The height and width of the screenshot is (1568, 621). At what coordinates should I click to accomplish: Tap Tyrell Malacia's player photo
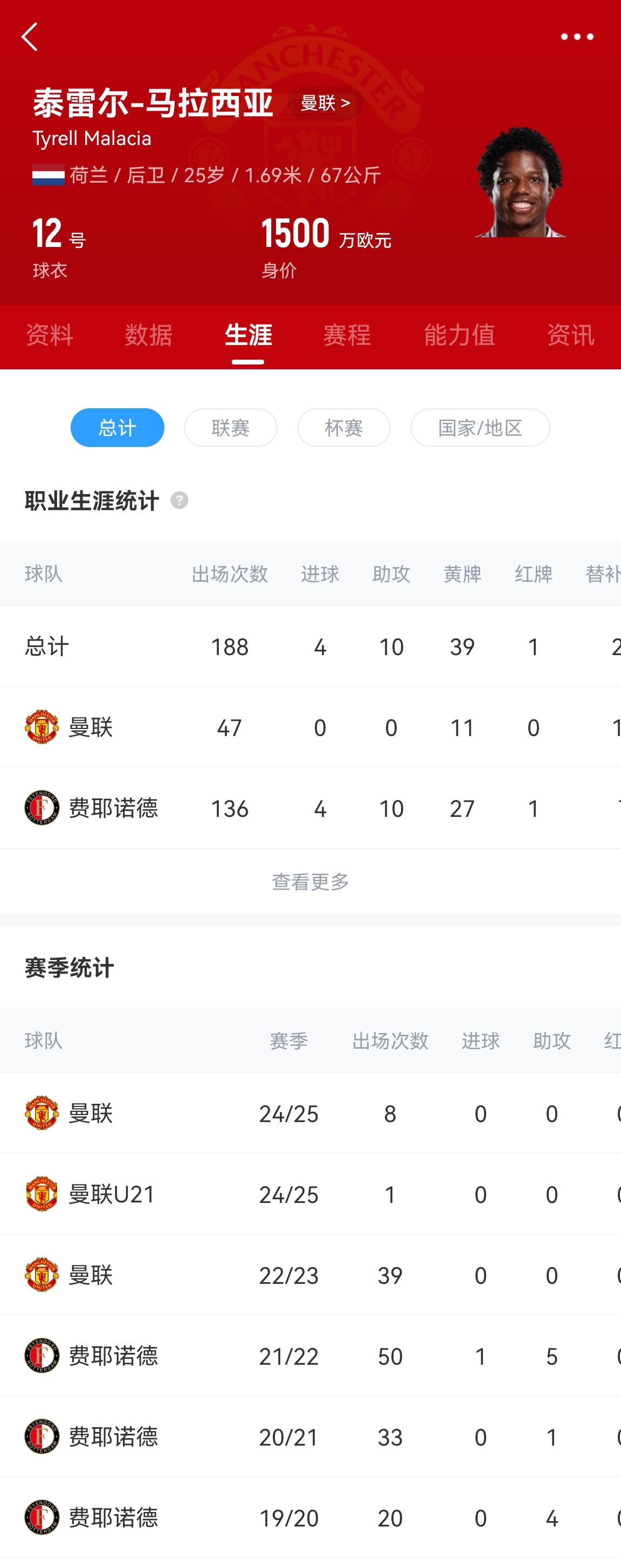[520, 183]
